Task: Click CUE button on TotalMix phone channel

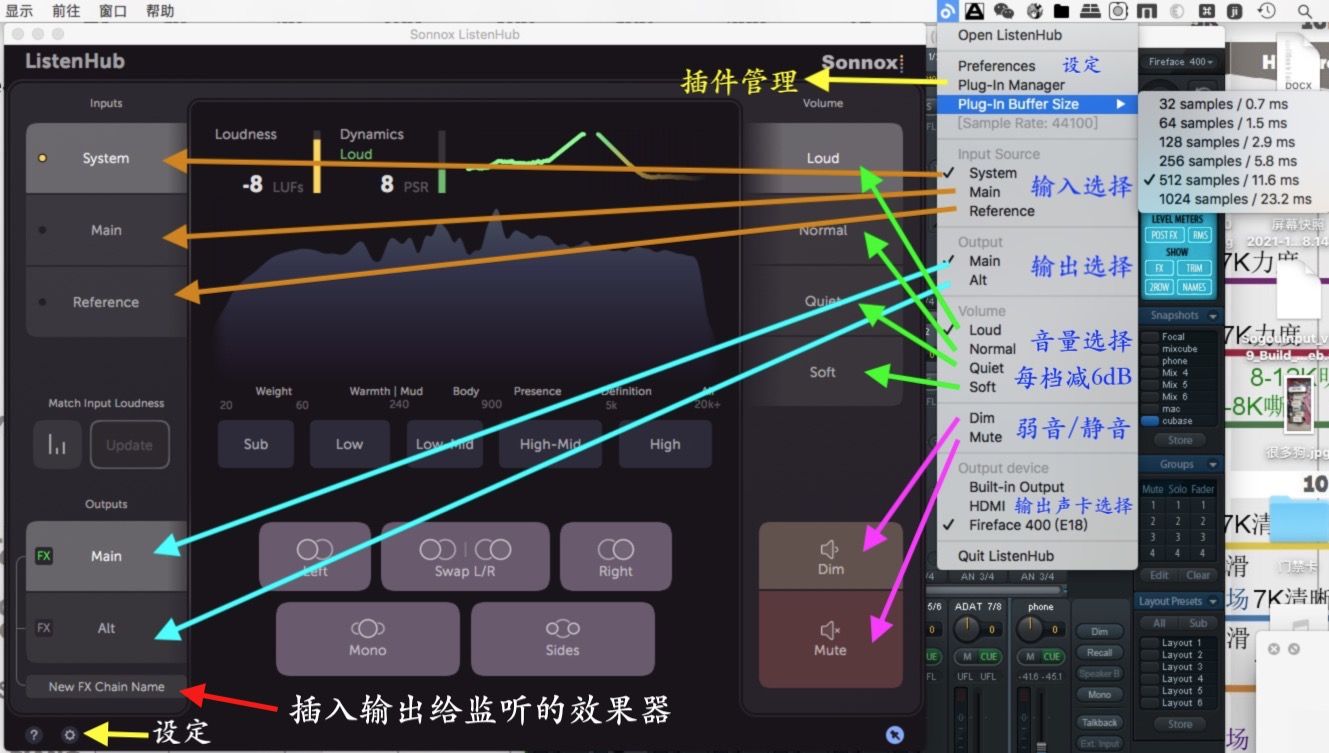Action: click(1052, 656)
